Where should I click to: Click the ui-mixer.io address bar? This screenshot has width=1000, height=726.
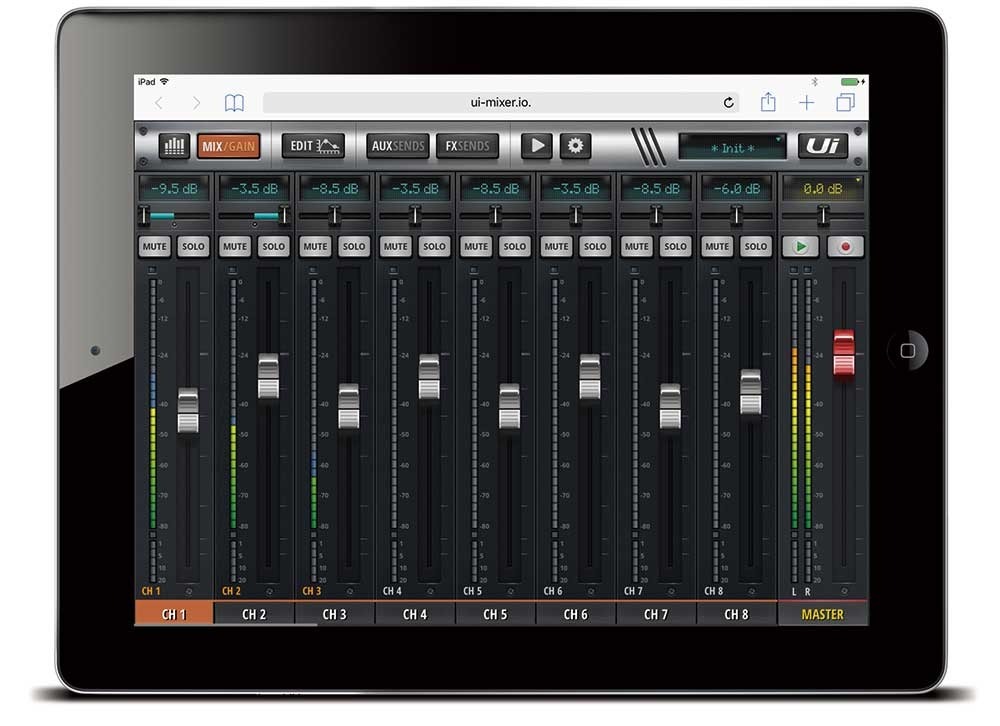[497, 101]
